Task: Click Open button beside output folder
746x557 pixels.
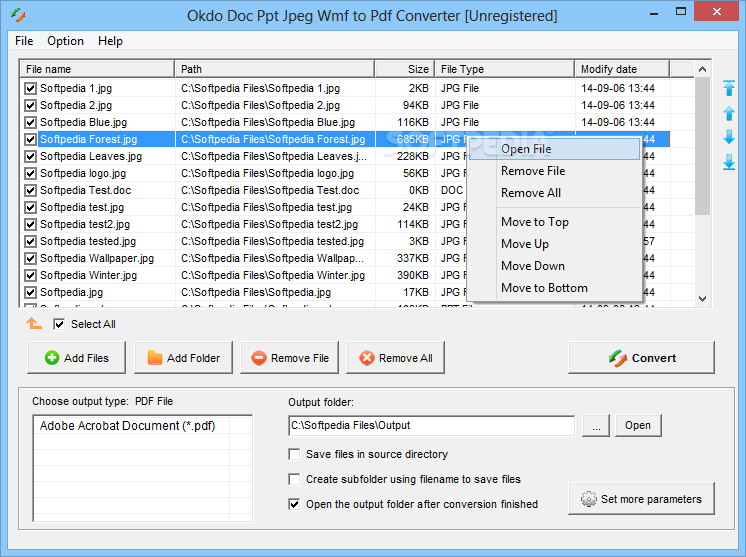Action: 638,425
